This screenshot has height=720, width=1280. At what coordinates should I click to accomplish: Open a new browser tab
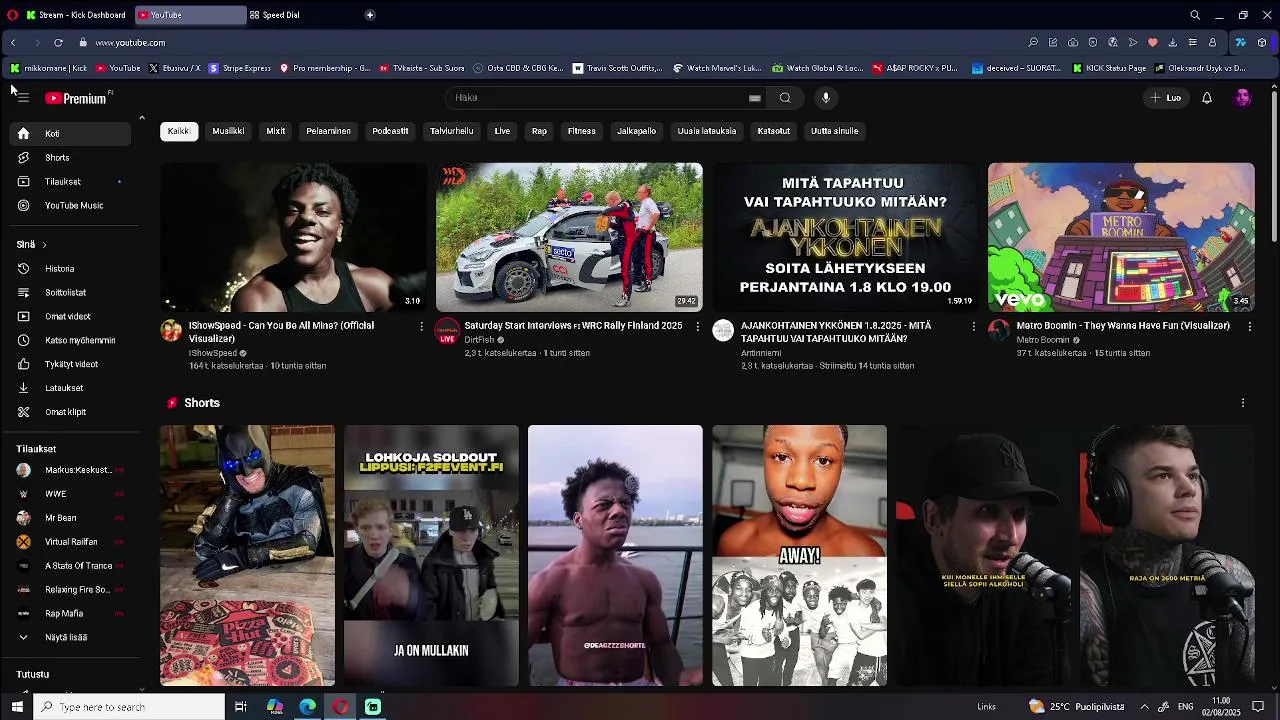370,15
